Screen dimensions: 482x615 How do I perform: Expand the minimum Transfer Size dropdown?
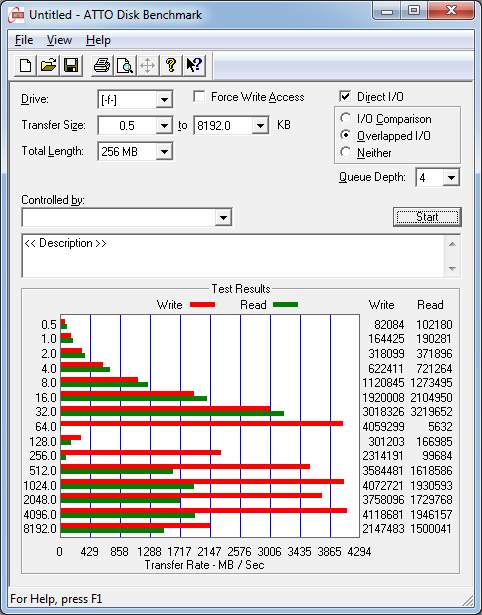point(164,126)
